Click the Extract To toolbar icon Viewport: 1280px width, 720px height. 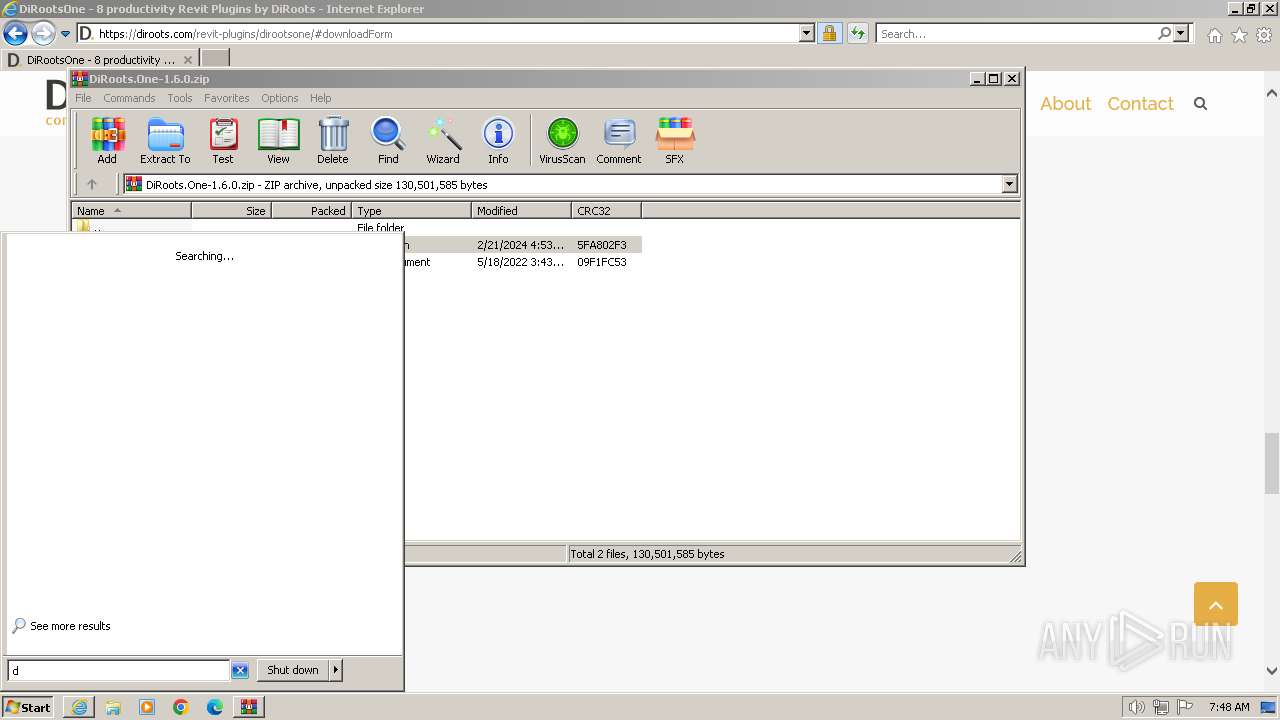coord(165,140)
